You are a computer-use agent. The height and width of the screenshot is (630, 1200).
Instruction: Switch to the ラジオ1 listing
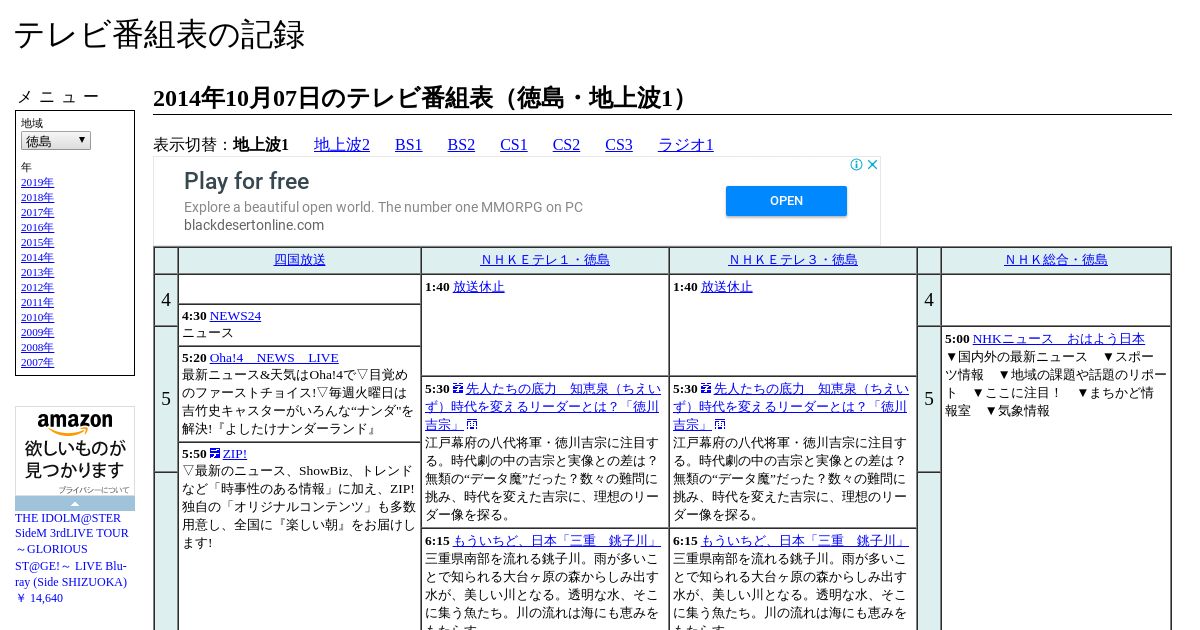point(686,145)
